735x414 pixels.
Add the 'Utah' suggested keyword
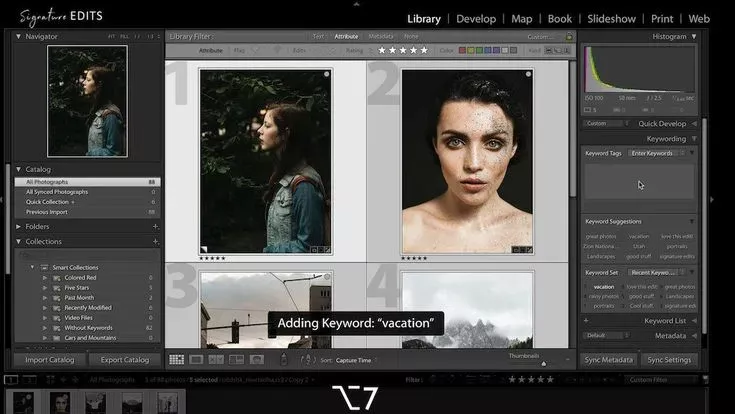[639, 246]
